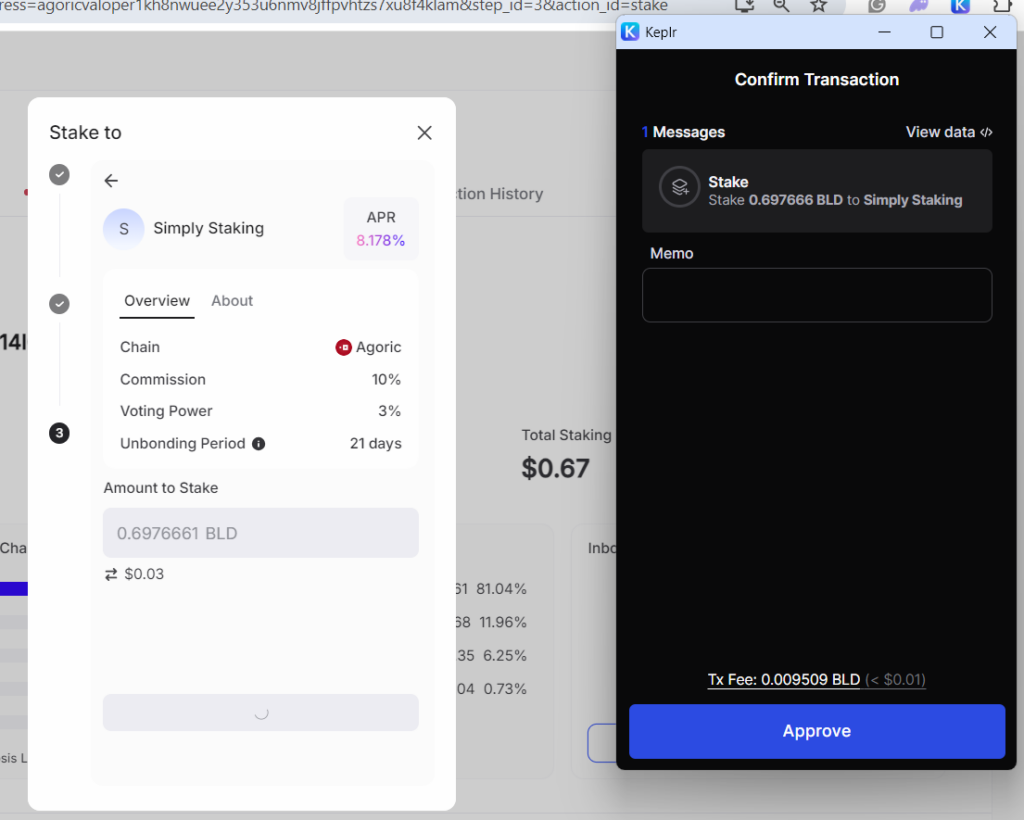
Task: Click the Stake message icon in Keplr
Action: click(x=680, y=187)
